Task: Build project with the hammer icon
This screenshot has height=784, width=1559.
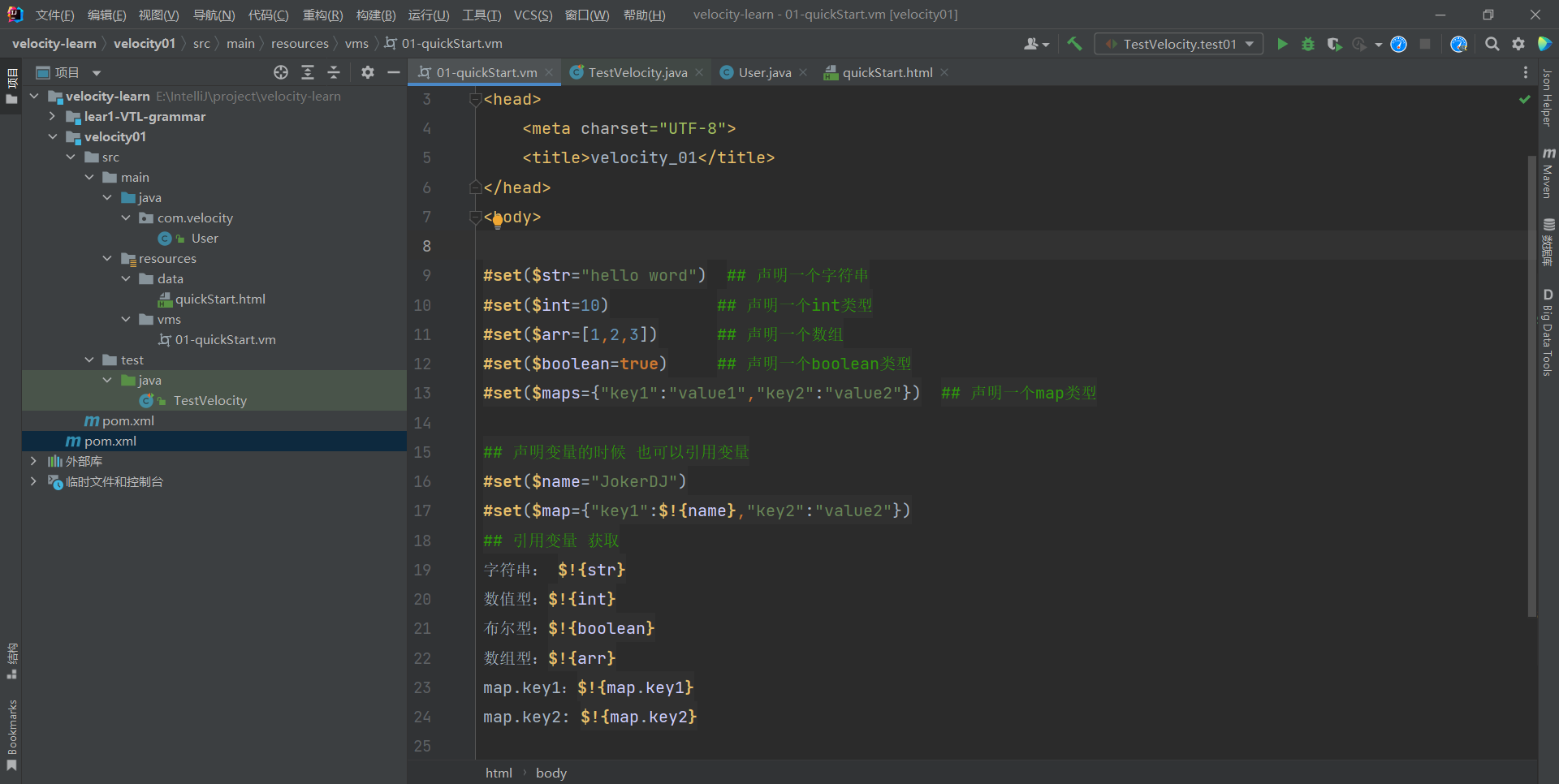Action: pos(1074,44)
